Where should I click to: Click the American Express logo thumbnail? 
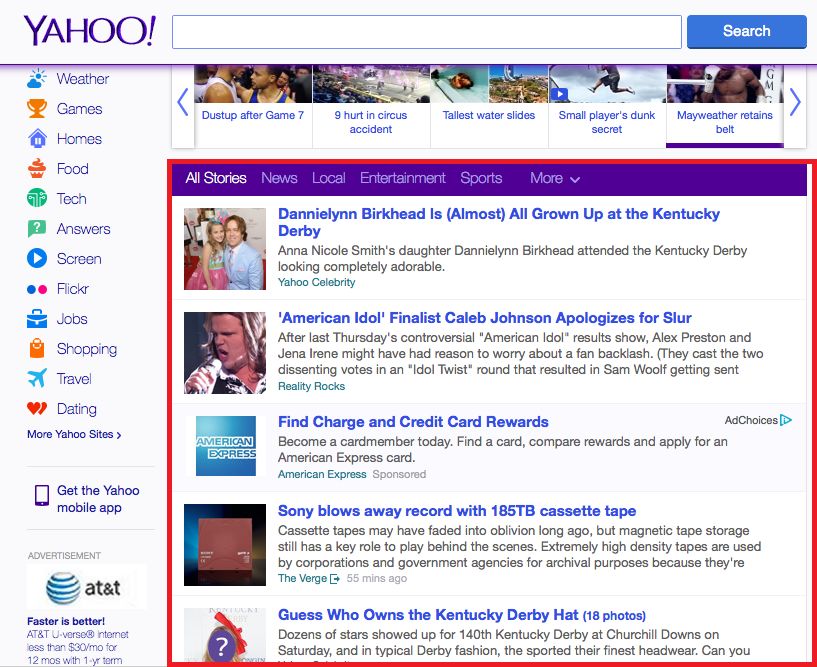pos(226,446)
